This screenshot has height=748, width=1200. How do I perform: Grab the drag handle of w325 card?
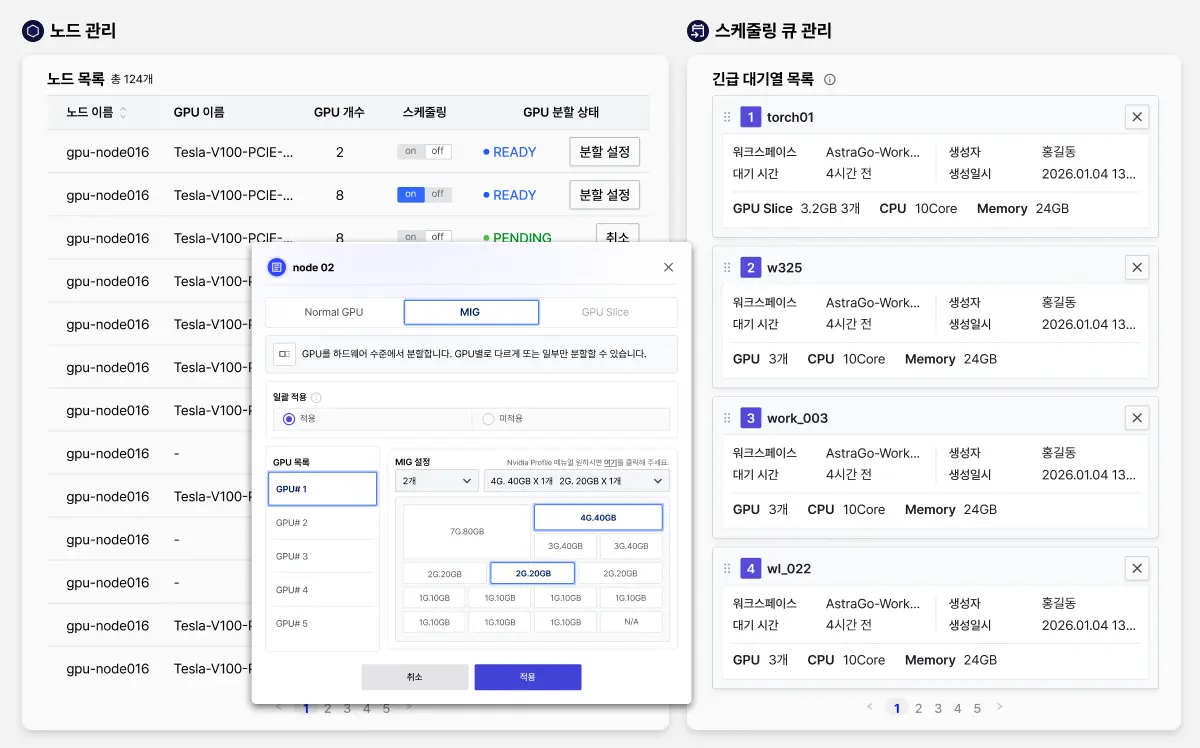(x=727, y=267)
